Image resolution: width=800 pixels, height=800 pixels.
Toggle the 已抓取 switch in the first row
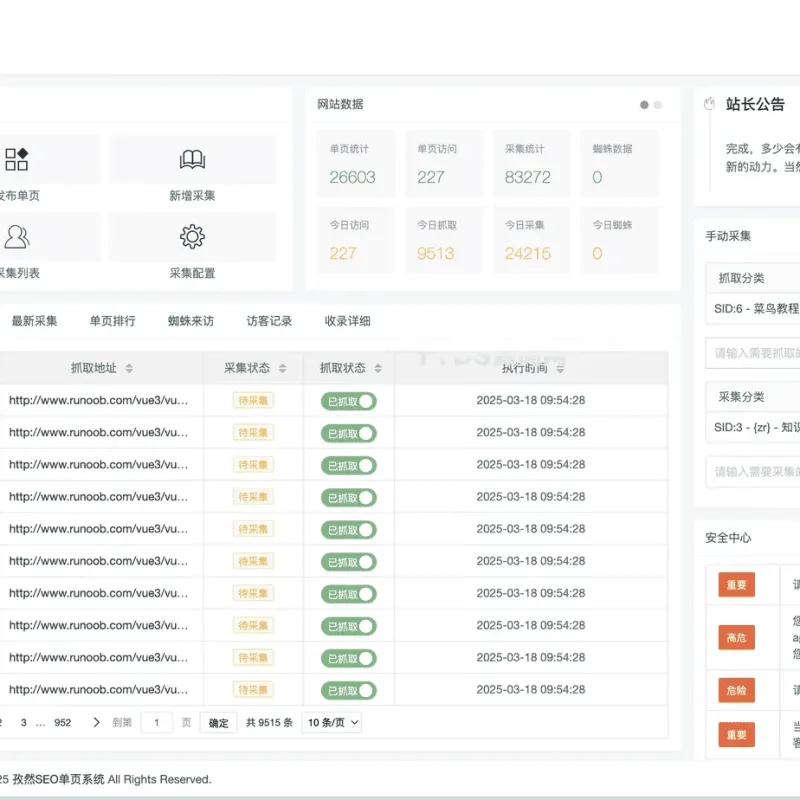tap(349, 402)
